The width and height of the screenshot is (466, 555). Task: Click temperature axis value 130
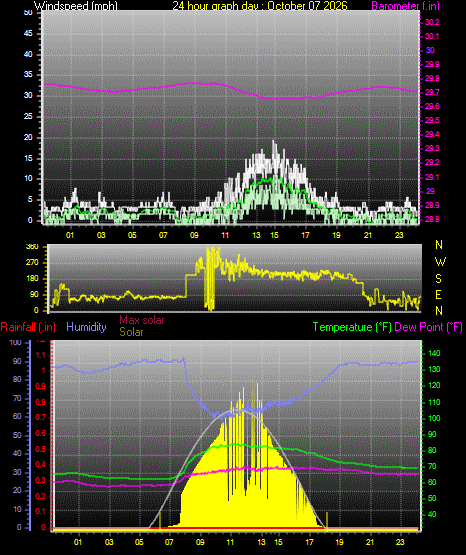click(x=434, y=369)
